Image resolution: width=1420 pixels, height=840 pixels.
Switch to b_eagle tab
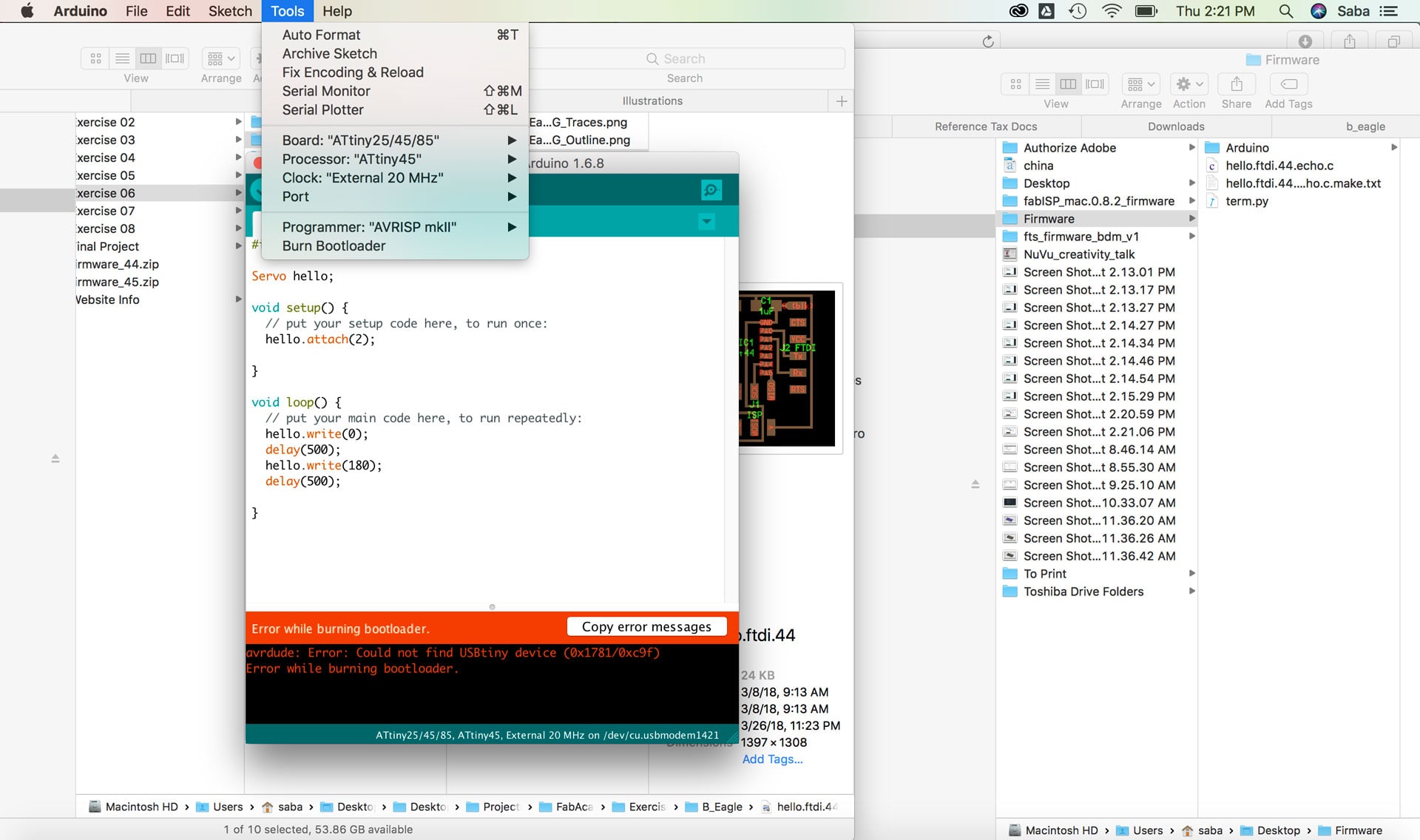pyautogui.click(x=1365, y=126)
